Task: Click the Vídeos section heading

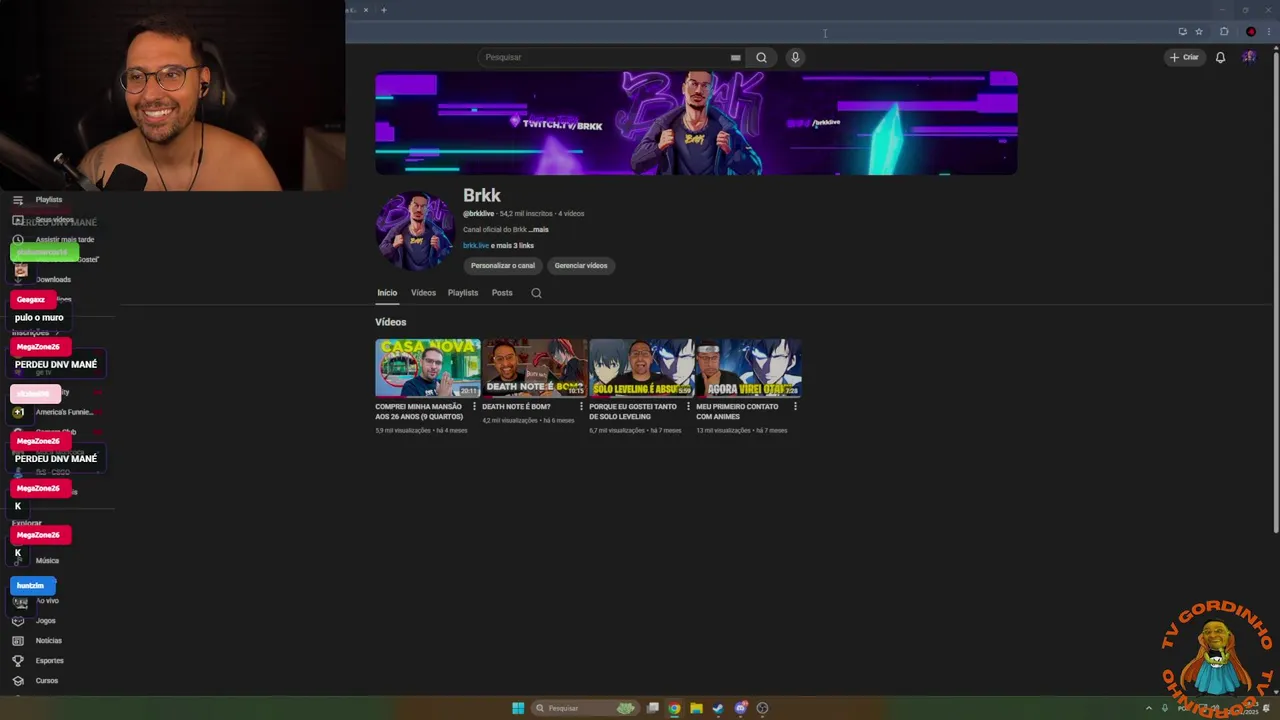Action: 391,322
